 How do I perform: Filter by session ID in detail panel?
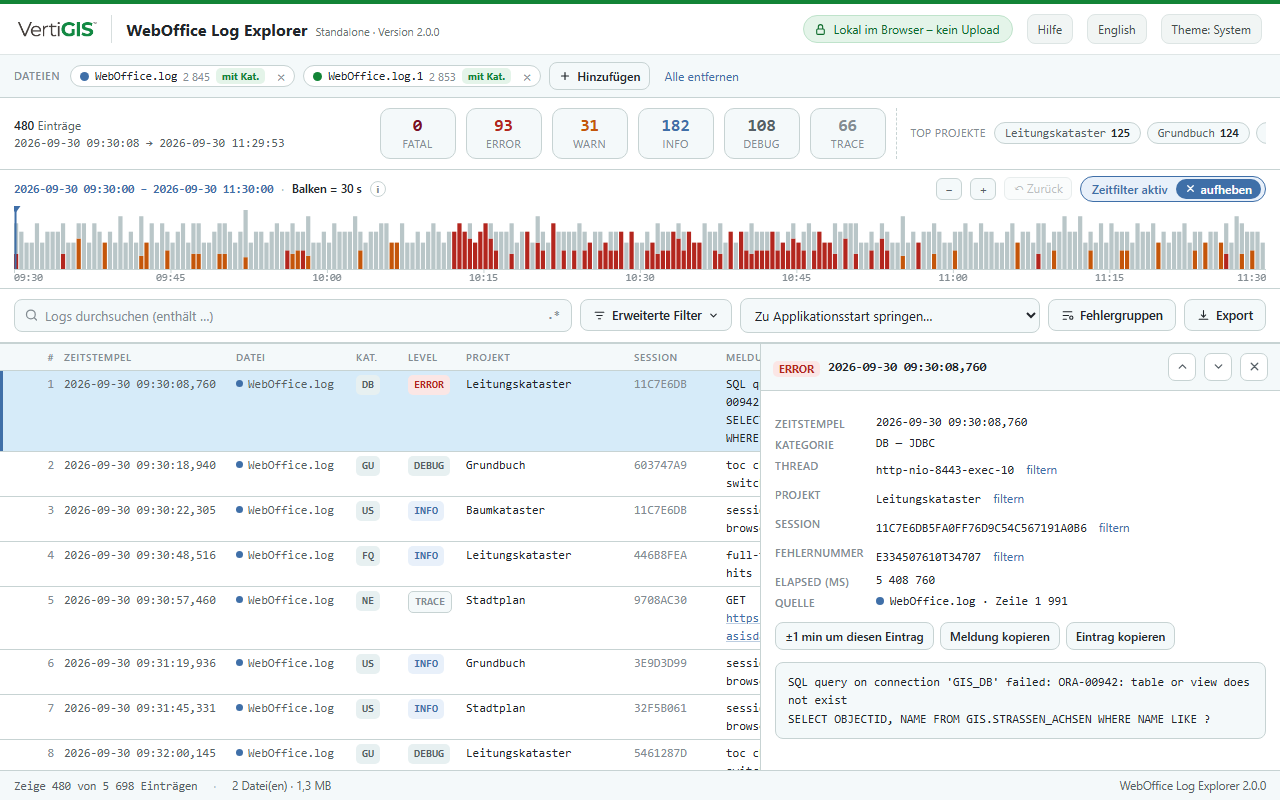(1114, 528)
